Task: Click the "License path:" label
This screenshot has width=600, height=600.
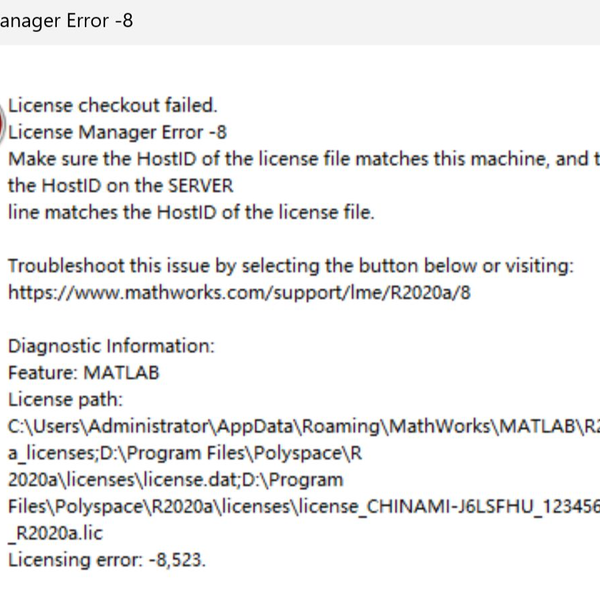Action: (x=65, y=400)
